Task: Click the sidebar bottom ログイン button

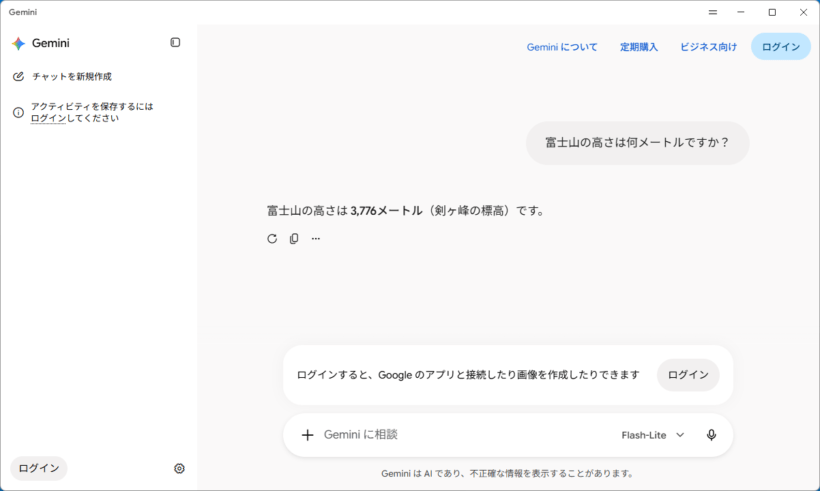Action: 39,468
